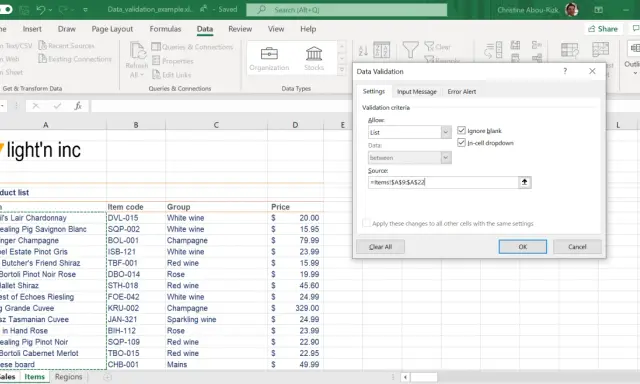Viewport: 640px width, 384px height.
Task: Open Customize Quick Access Toolbar menu
Action: coord(85,10)
